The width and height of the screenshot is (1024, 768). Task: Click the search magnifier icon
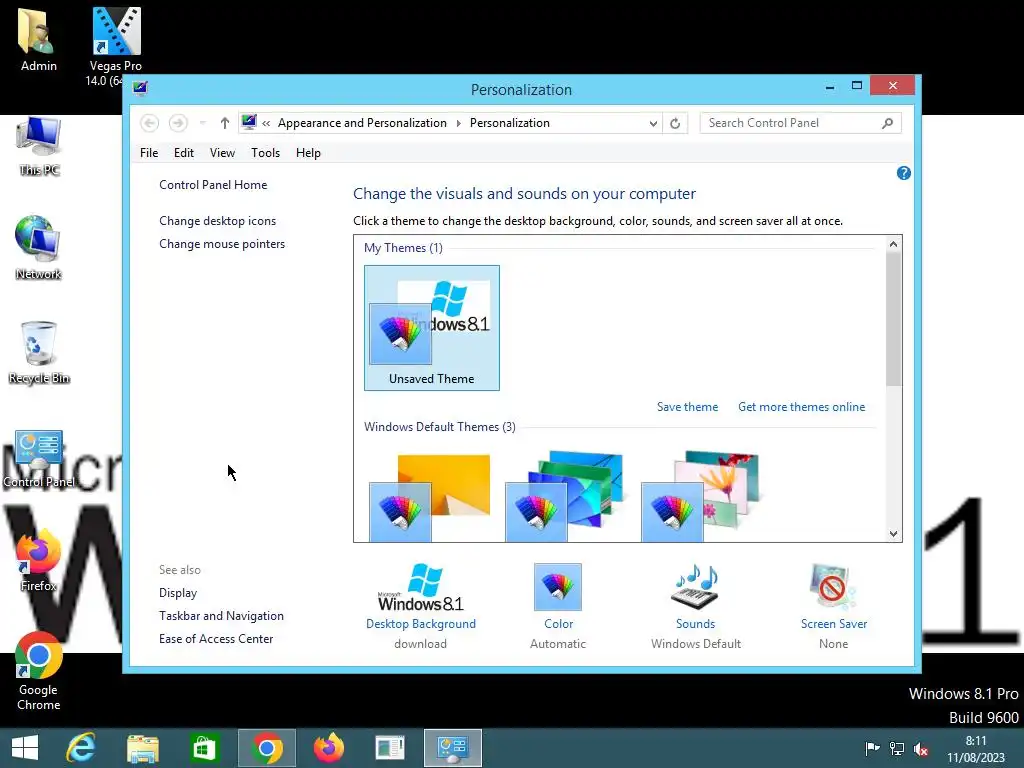pos(888,123)
